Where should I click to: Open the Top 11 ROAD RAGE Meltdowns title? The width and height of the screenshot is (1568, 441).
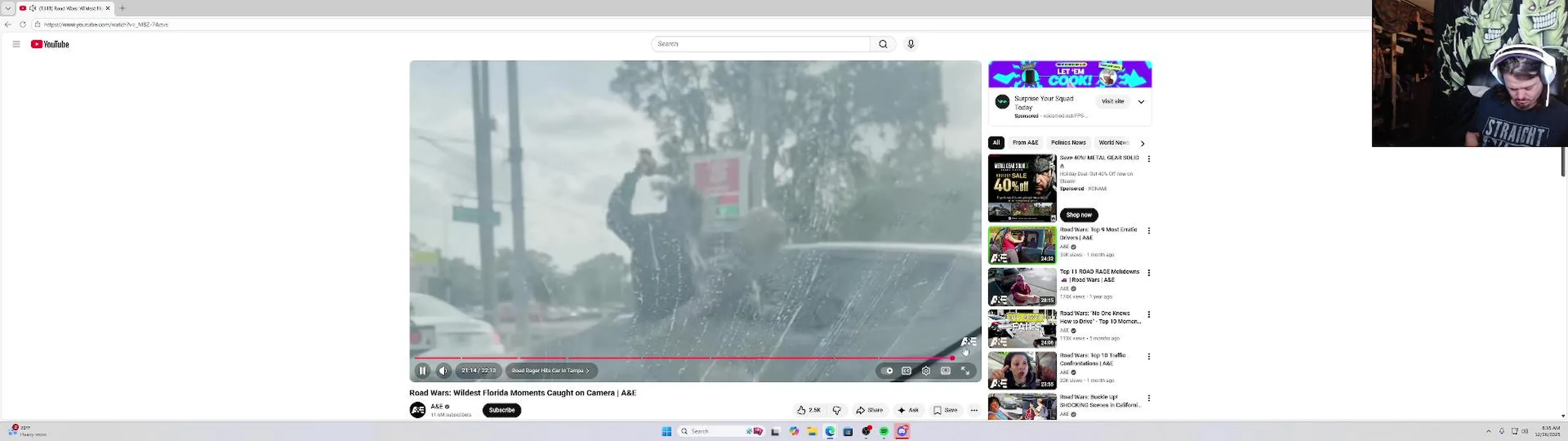point(1099,276)
